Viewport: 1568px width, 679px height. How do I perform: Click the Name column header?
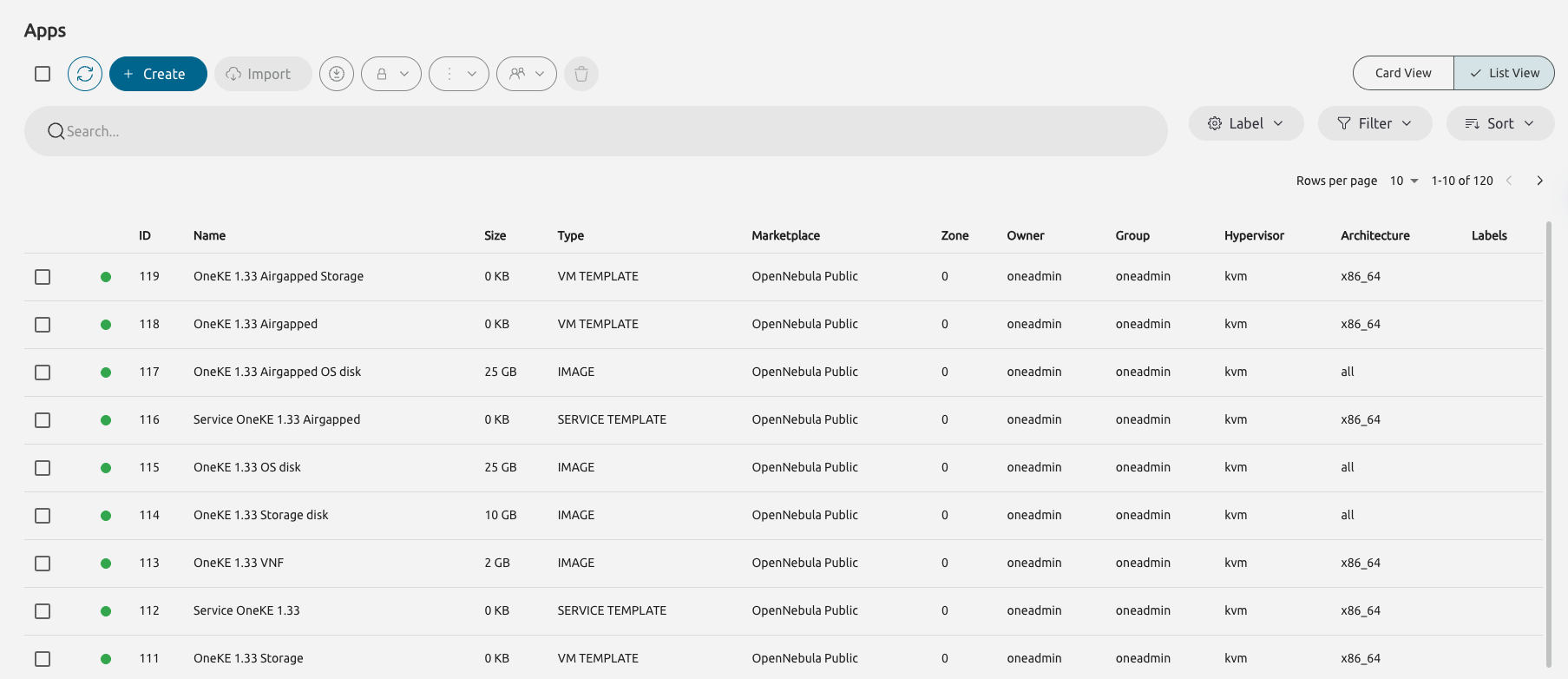[x=210, y=235]
